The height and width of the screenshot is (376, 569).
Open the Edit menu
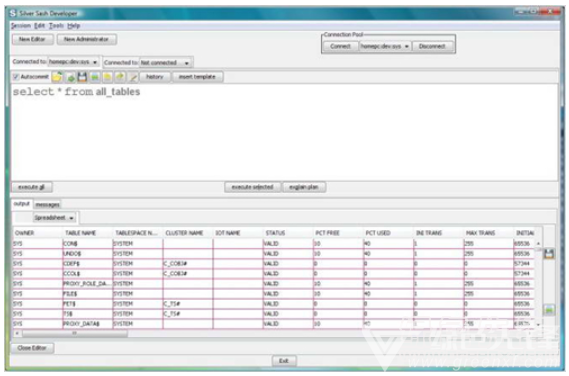[x=40, y=26]
